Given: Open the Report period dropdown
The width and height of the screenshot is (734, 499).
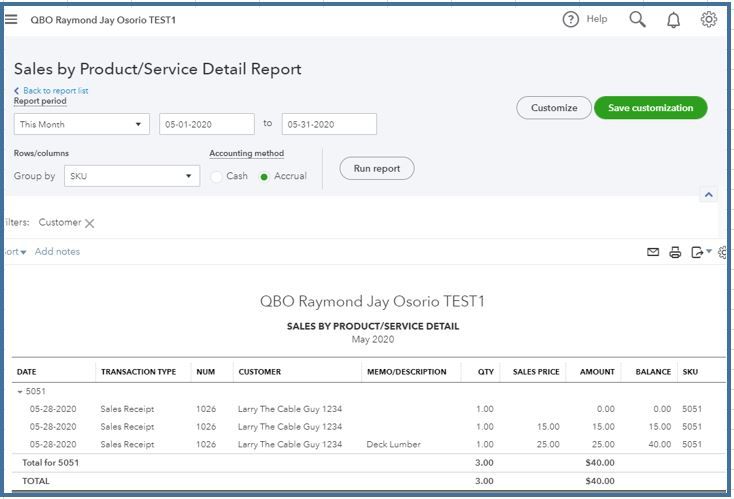Looking at the screenshot, I should click(82, 124).
